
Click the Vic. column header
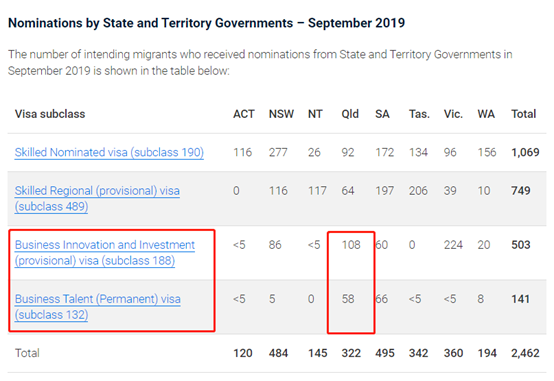pos(453,114)
